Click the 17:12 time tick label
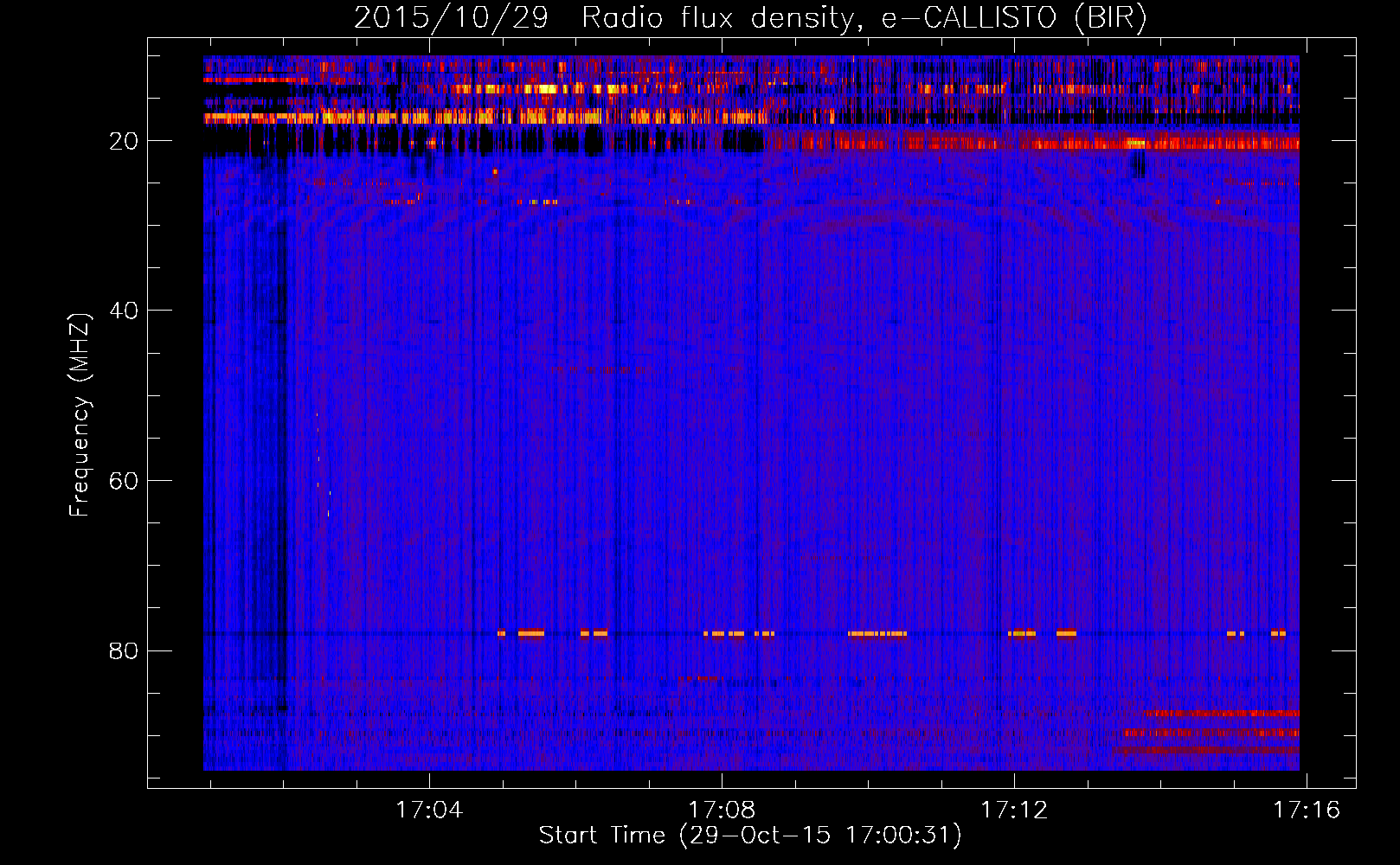 coord(1014,811)
